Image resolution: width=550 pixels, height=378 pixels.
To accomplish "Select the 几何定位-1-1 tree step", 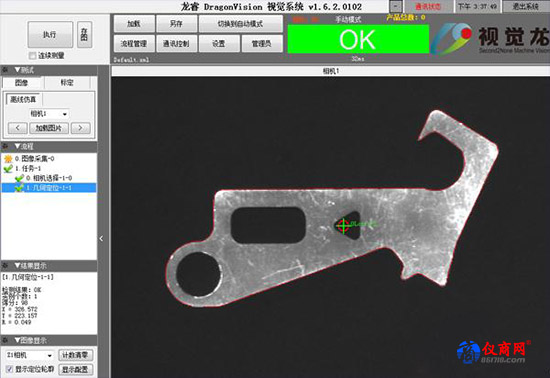I will click(49, 188).
